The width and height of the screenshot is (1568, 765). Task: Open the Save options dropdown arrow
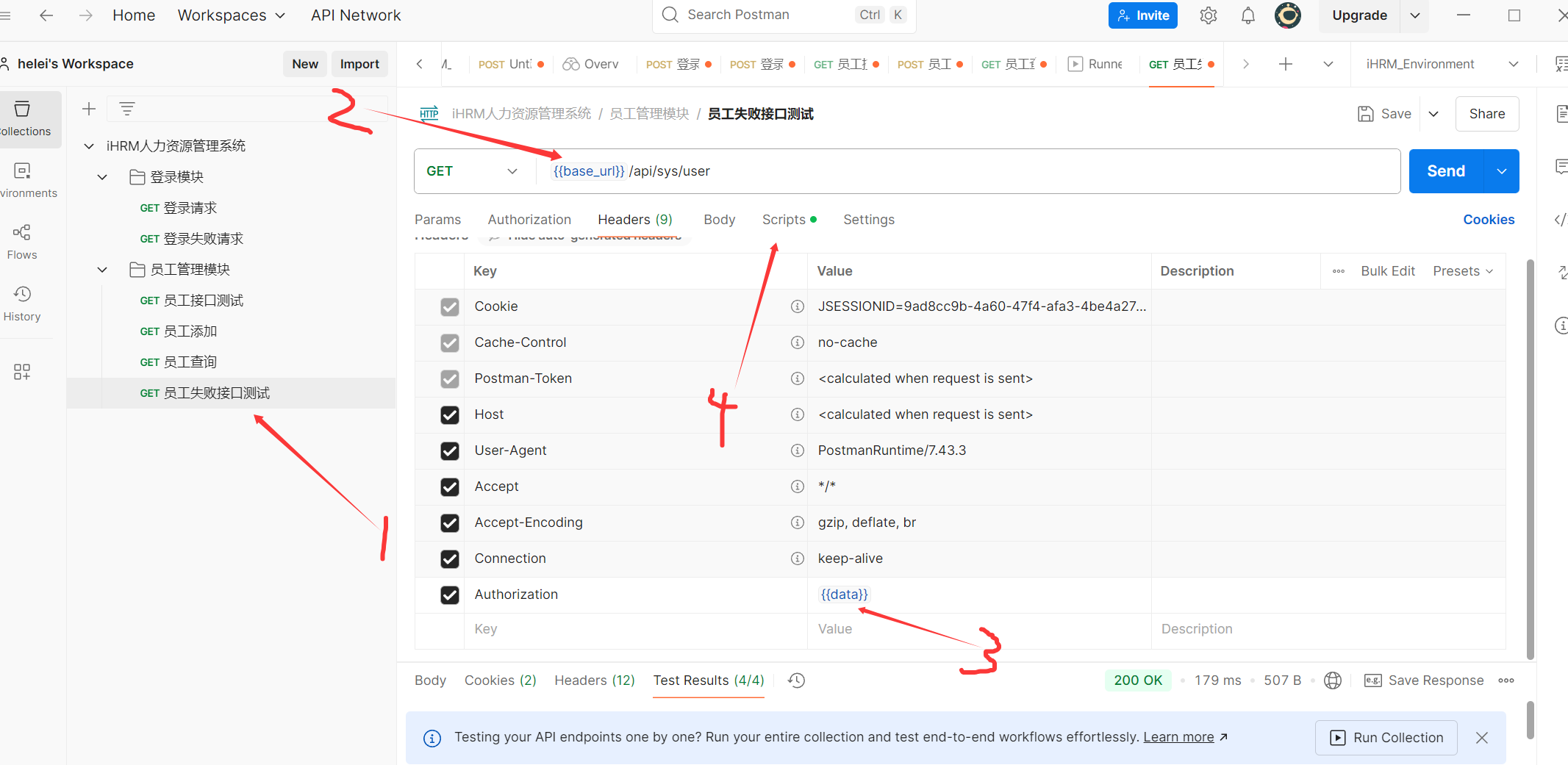point(1433,114)
